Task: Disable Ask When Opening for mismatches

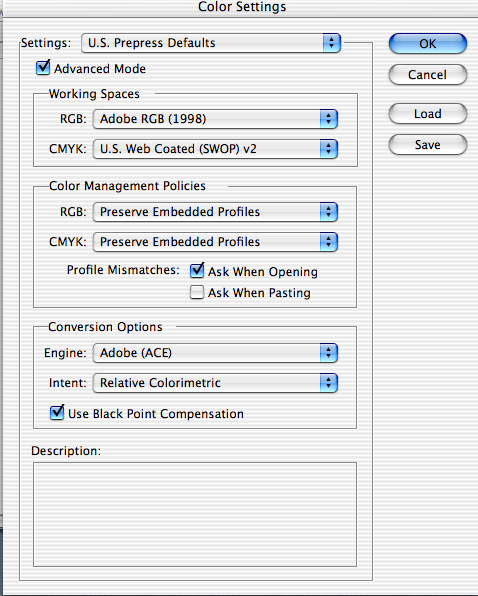Action: 197,270
